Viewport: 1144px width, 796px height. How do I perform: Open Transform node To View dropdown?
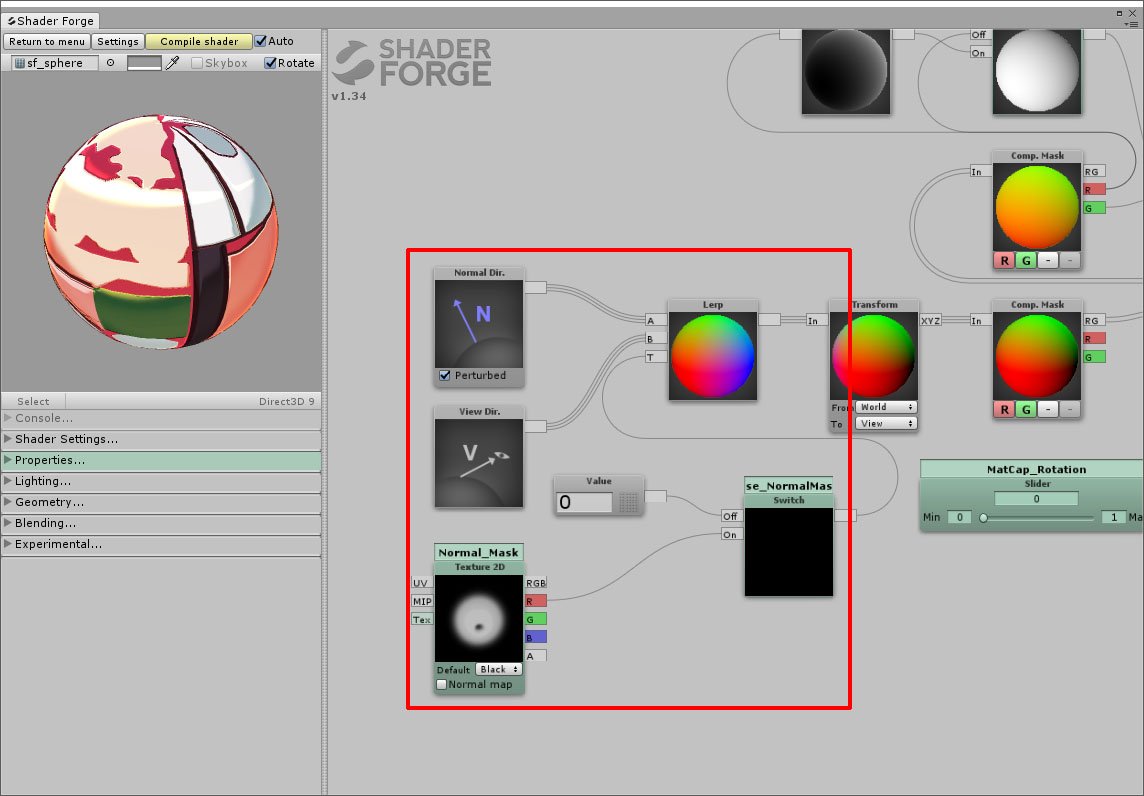(886, 423)
